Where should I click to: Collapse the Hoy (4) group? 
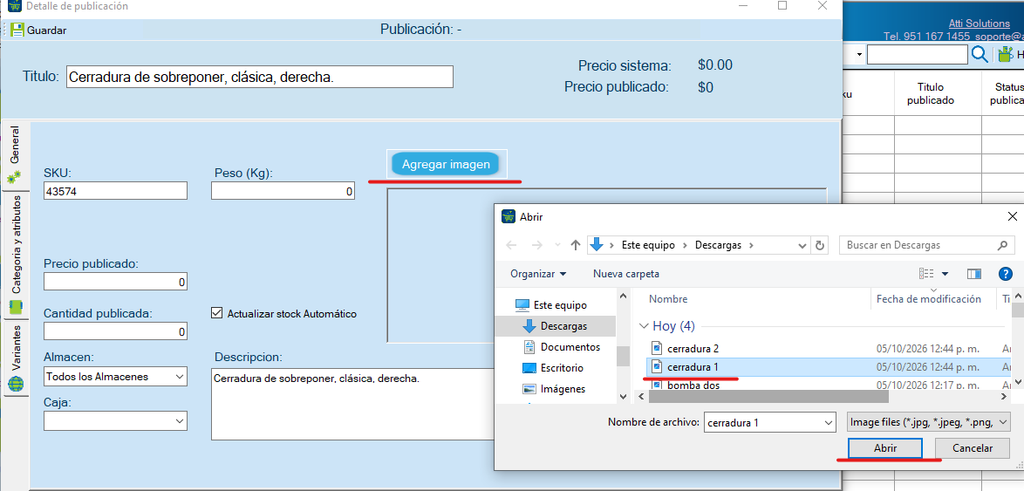[644, 326]
